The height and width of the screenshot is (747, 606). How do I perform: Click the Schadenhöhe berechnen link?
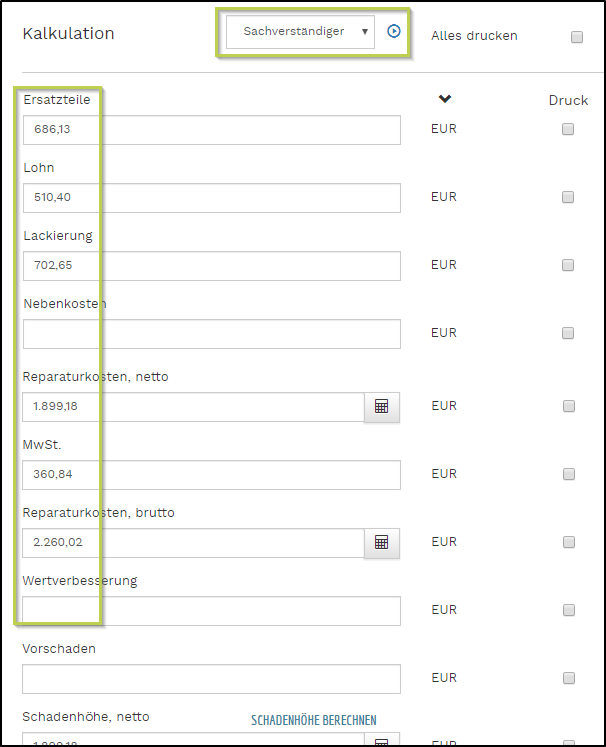coord(313,720)
